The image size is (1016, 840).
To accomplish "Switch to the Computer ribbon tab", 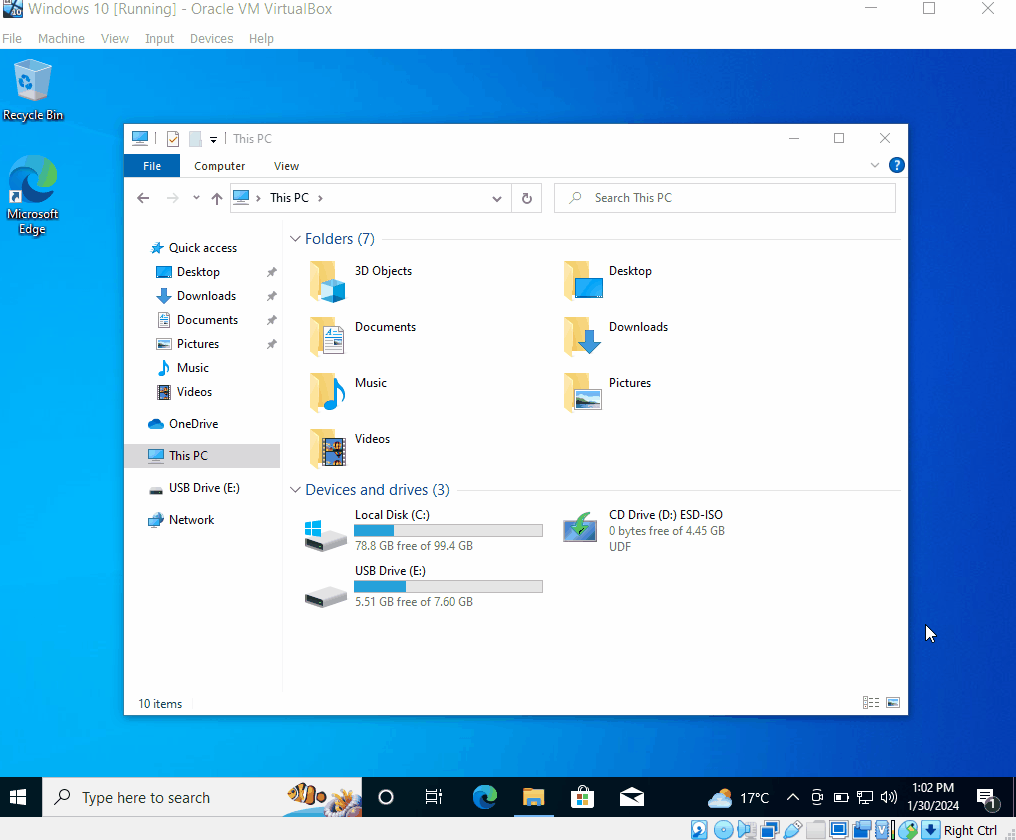I will point(220,166).
